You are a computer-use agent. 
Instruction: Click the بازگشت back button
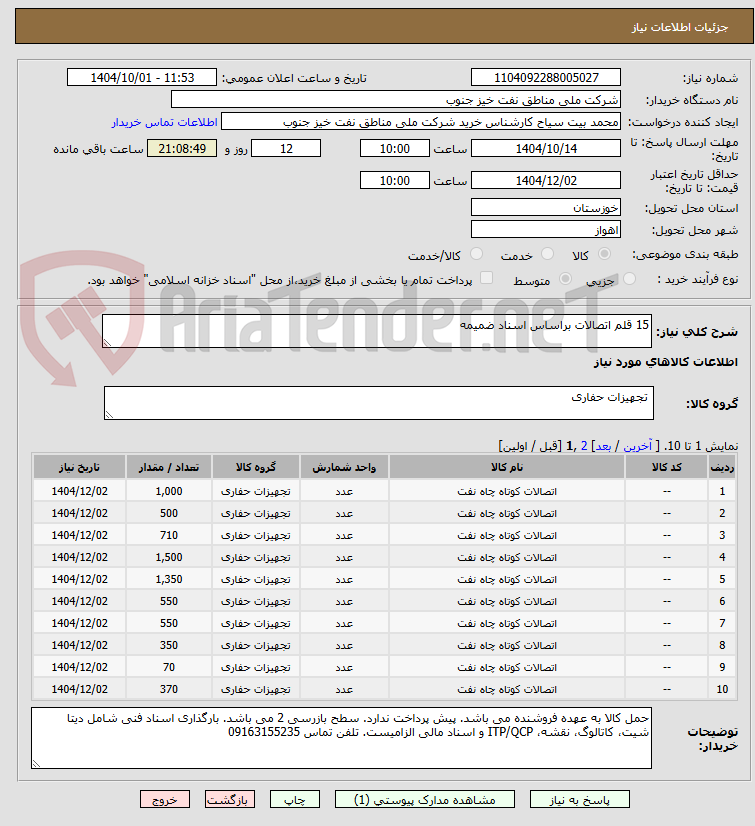tap(230, 800)
